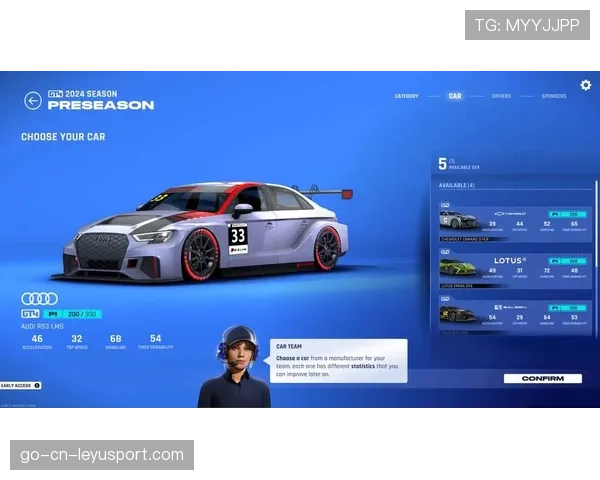The width and height of the screenshot is (600, 480).
Task: Click the car list vertical scrollbar
Action: point(596,224)
